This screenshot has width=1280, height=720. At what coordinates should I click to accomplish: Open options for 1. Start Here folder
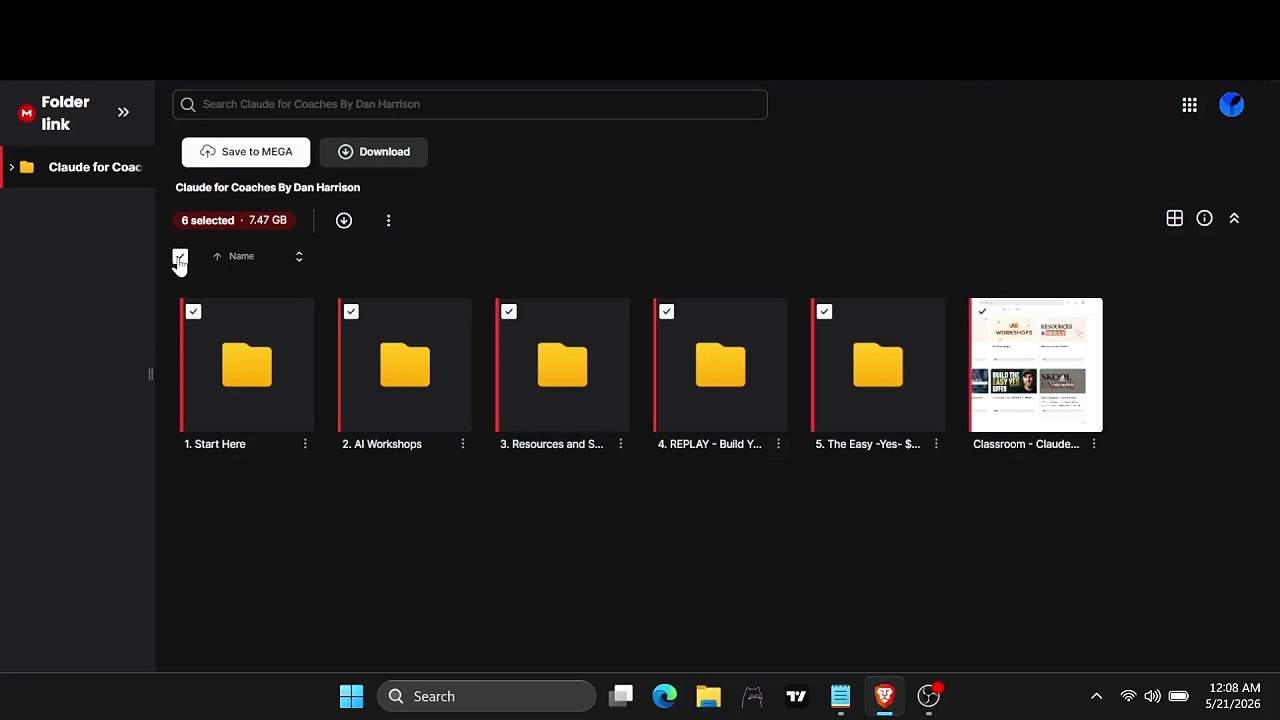pos(305,444)
